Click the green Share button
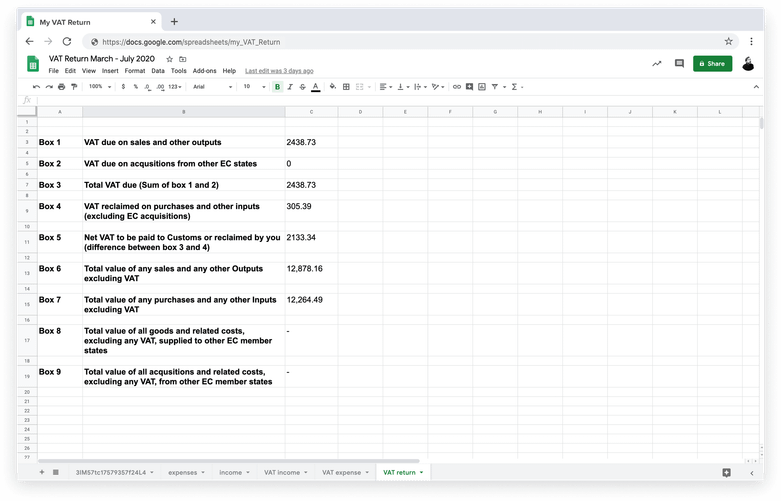Screen dimensions: 781x501 (x=712, y=63)
